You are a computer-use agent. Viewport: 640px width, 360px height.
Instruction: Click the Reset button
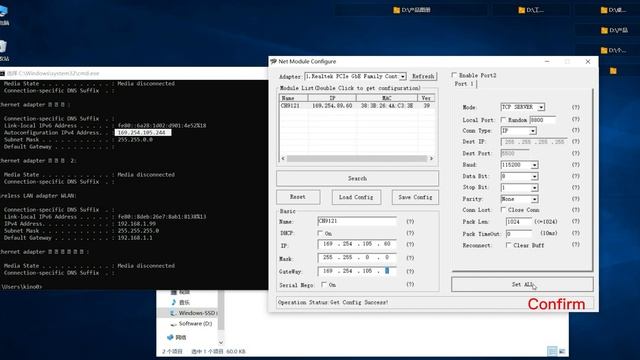click(298, 197)
